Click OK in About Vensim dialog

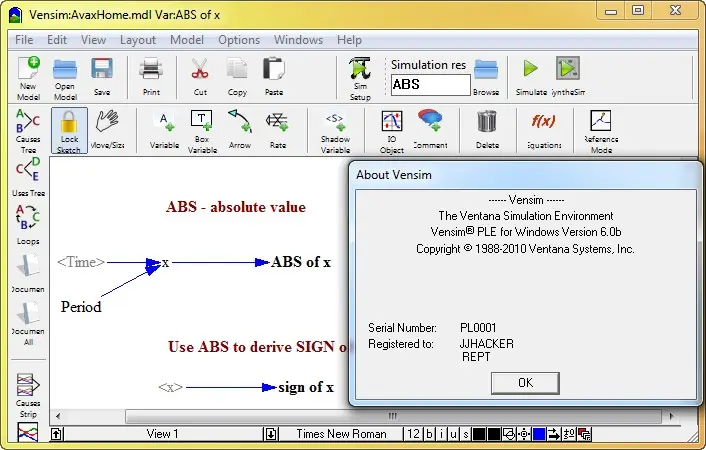coord(525,383)
